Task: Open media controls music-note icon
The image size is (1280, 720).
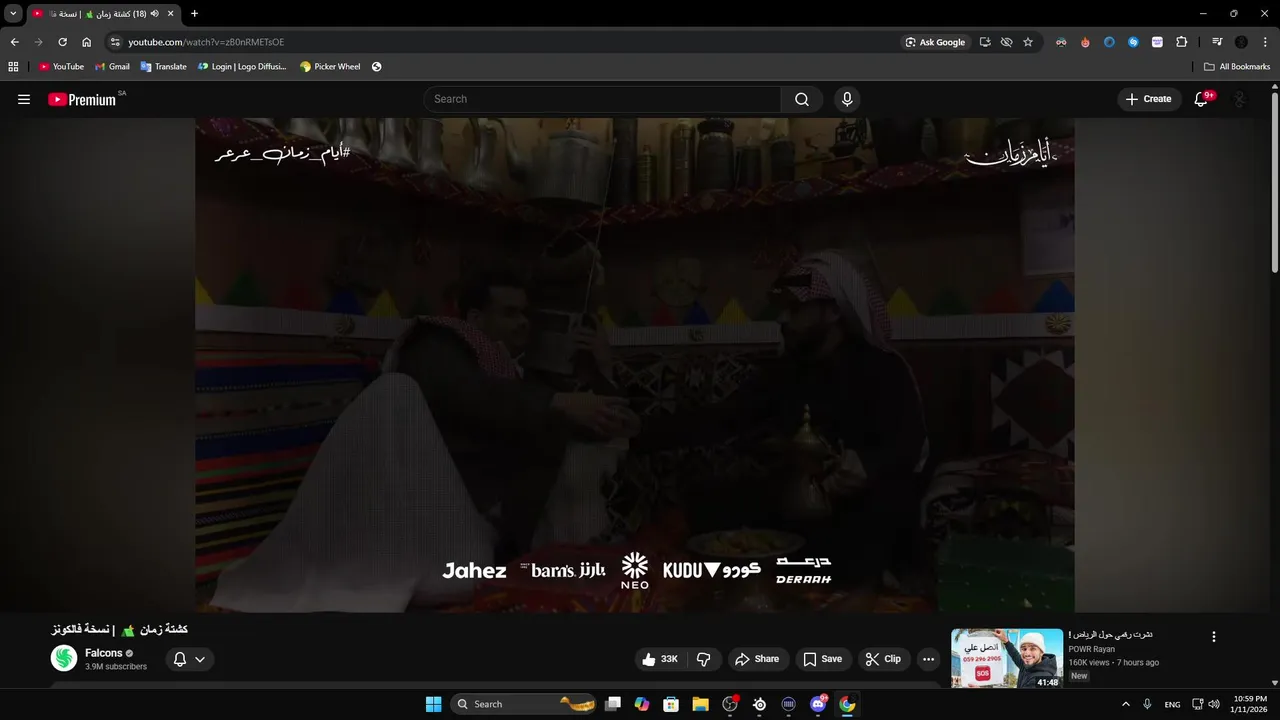Action: point(1217,42)
